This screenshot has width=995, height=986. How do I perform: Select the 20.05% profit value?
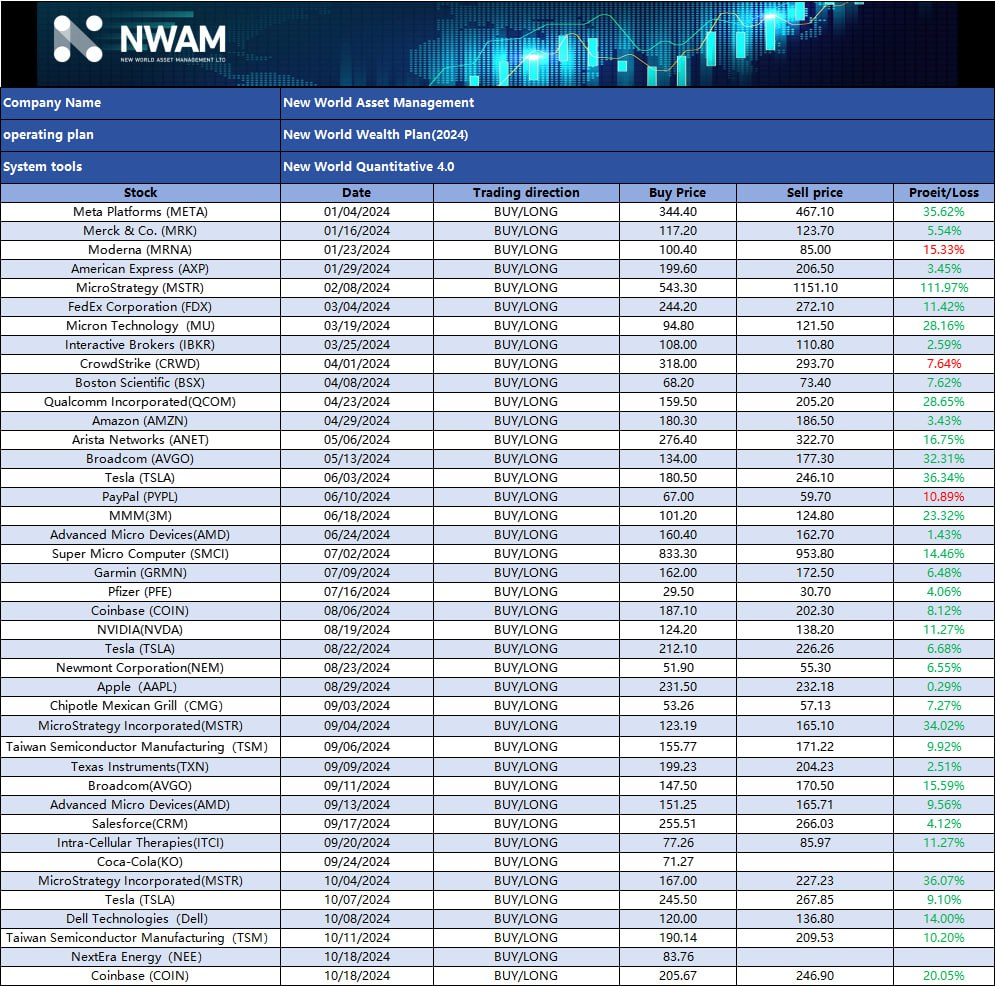point(944,976)
